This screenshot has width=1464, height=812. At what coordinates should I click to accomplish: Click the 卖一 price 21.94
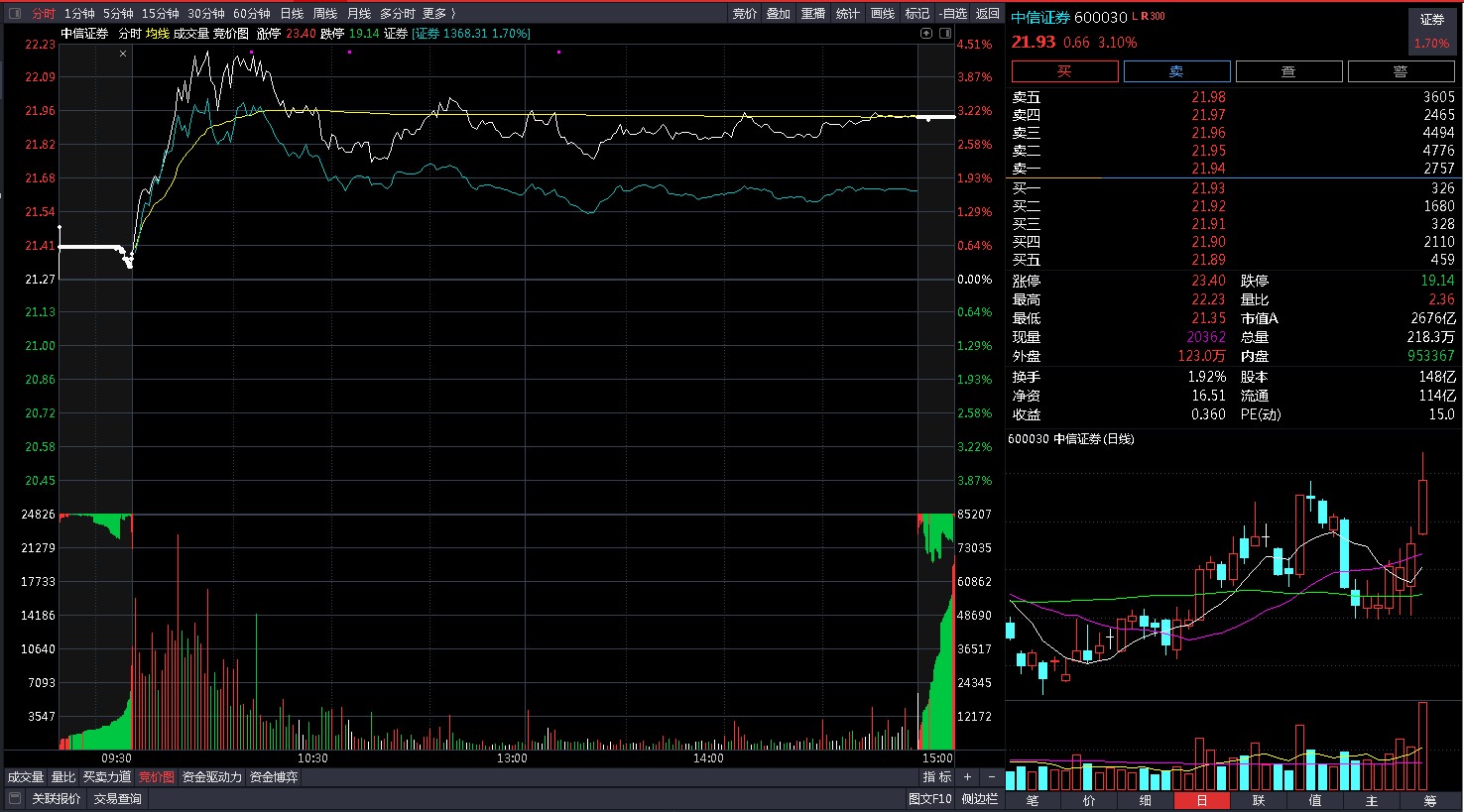tap(1208, 169)
